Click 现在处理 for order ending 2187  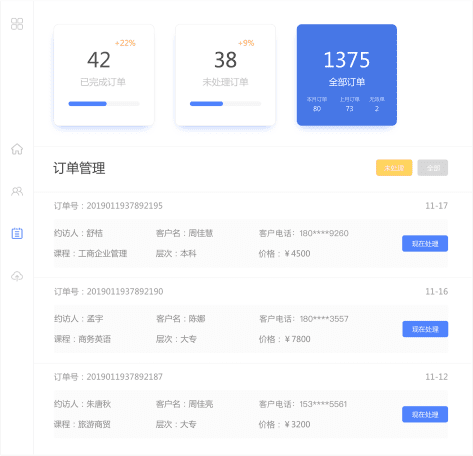click(x=425, y=414)
